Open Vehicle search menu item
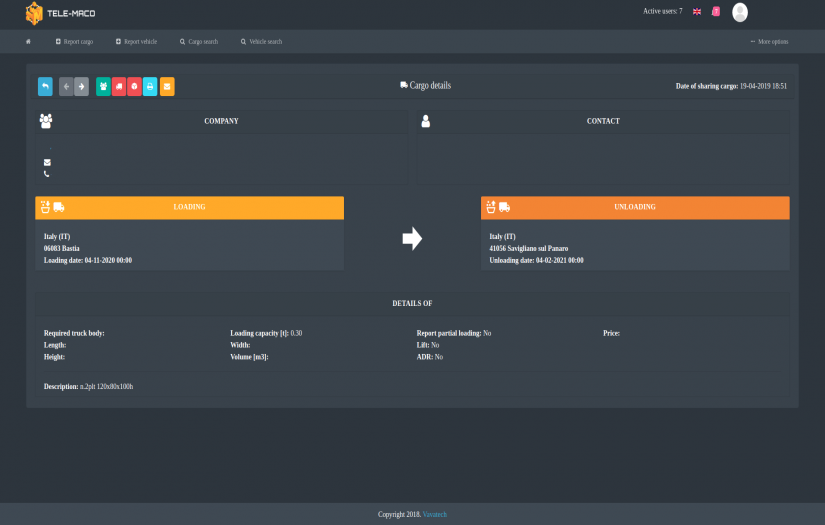The height and width of the screenshot is (525, 825). tap(261, 42)
